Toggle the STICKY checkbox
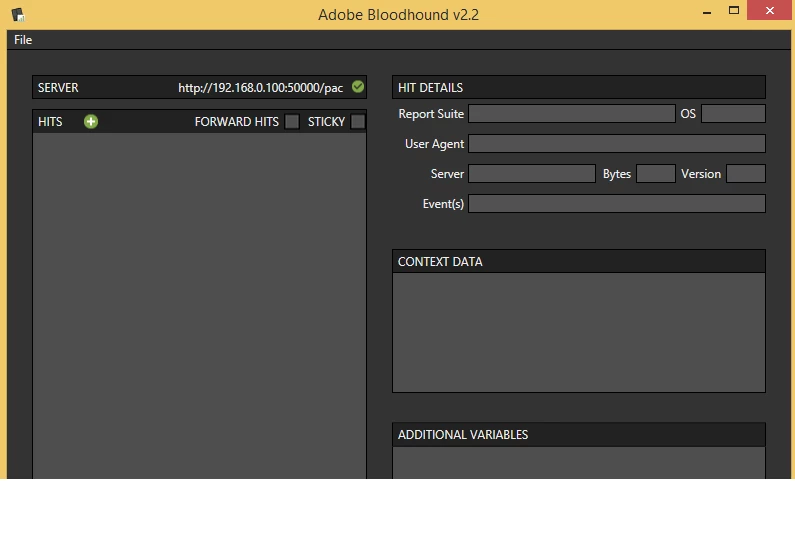This screenshot has height=533, width=795. point(357,122)
